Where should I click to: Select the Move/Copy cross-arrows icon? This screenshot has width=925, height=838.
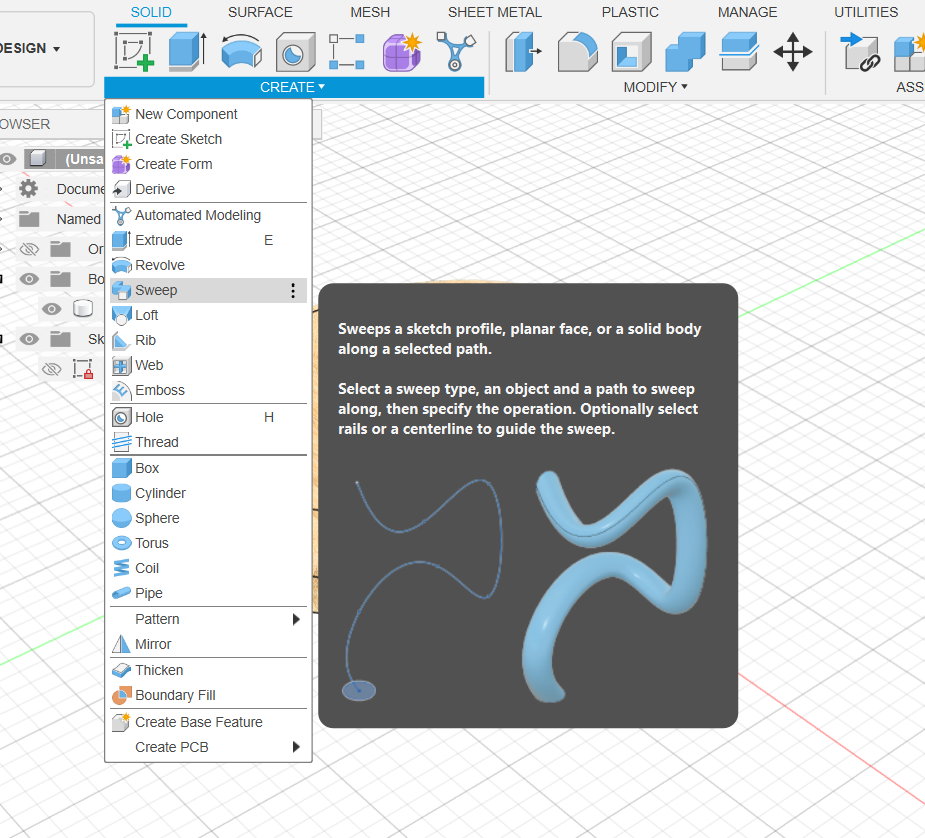[792, 51]
